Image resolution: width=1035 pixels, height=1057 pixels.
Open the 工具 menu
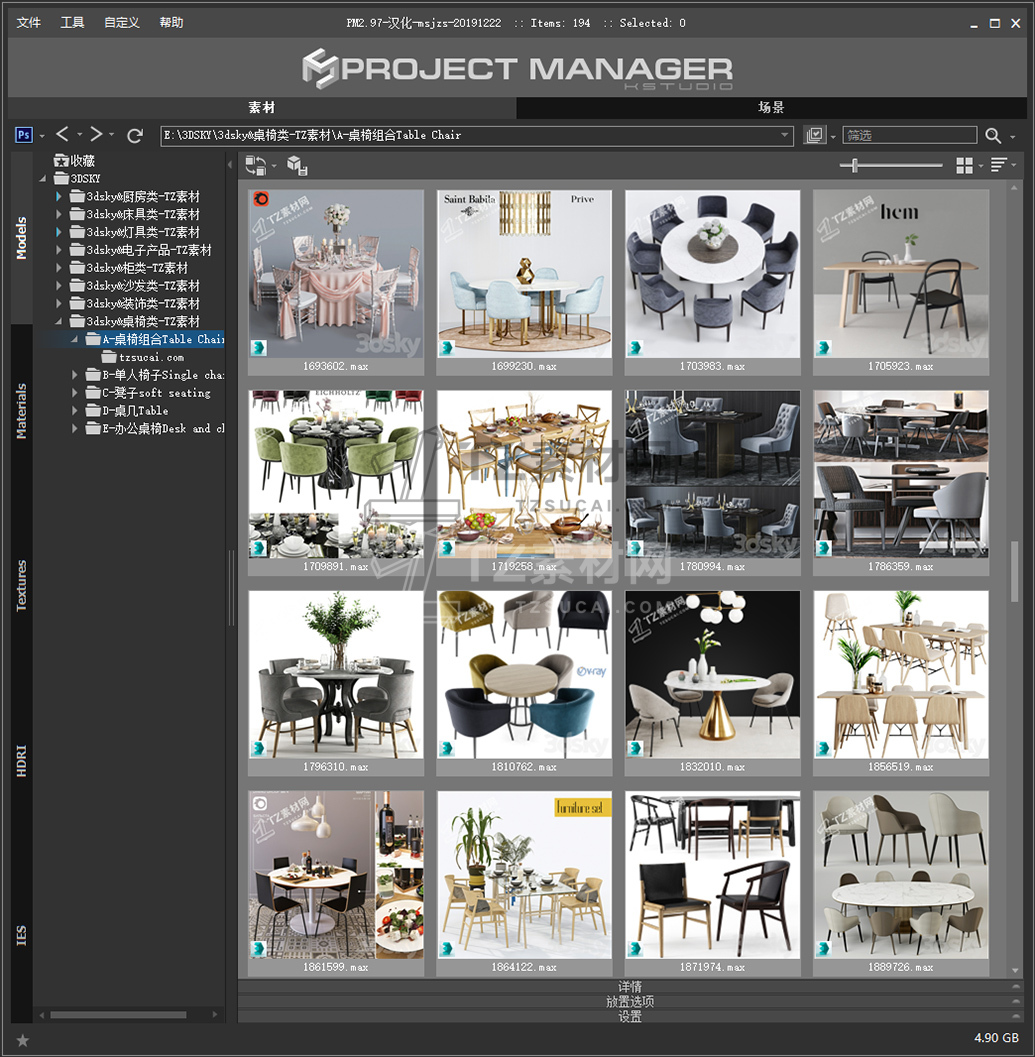[72, 23]
